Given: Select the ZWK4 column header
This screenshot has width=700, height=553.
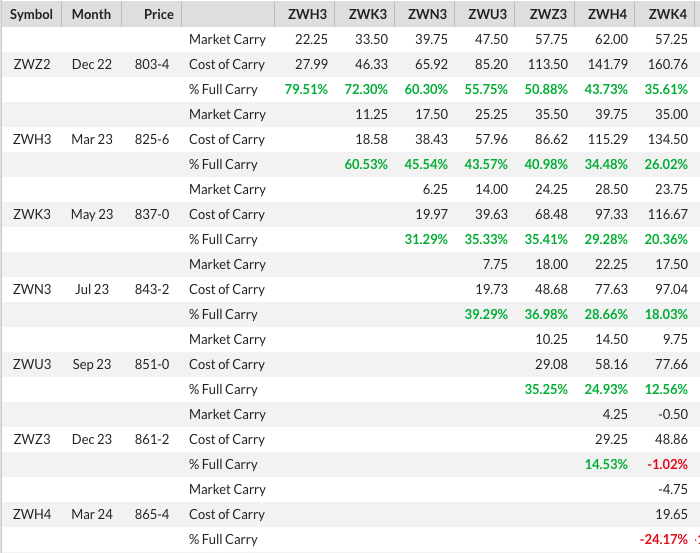Looking at the screenshot, I should [667, 14].
